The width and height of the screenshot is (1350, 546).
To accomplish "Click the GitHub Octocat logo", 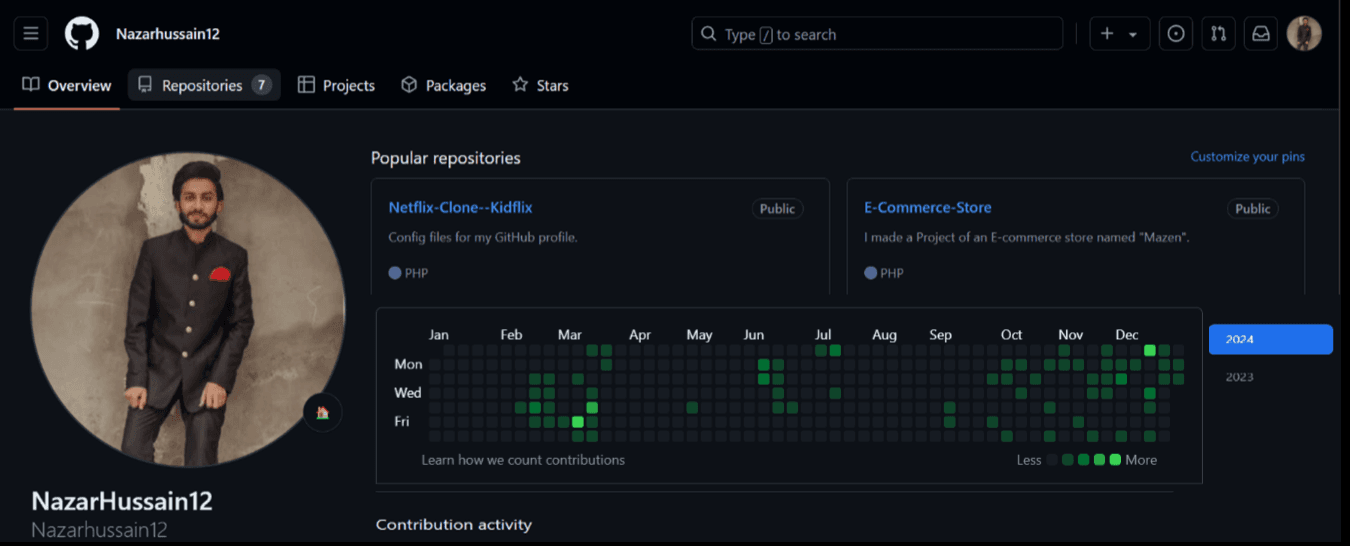I will click(x=82, y=34).
